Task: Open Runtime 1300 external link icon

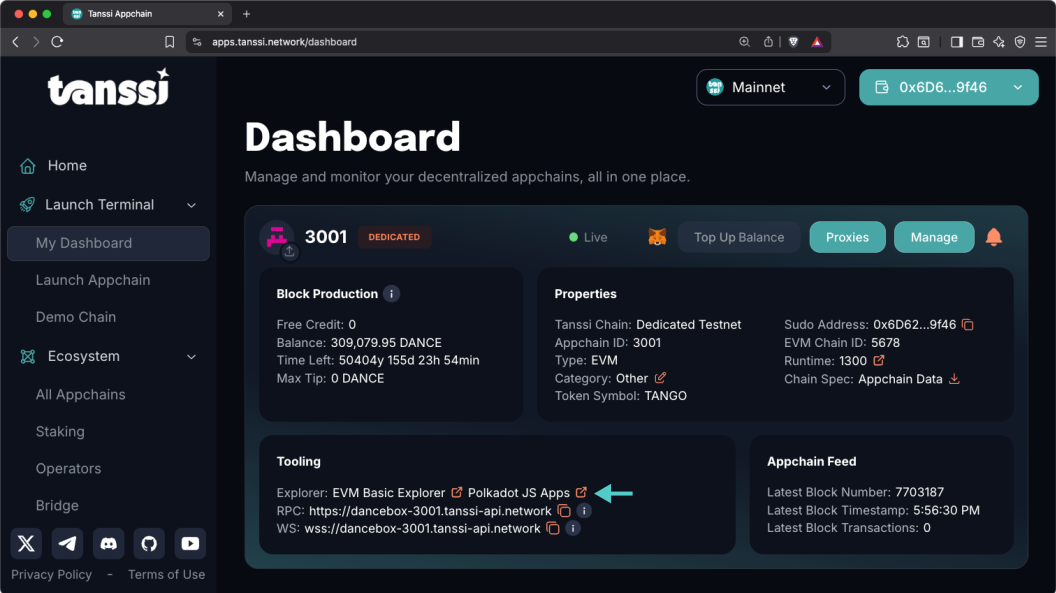Action: tap(878, 360)
